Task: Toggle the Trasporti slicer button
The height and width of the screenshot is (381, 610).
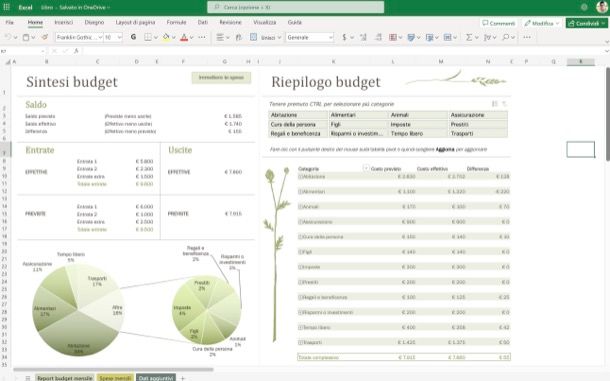Action: click(x=478, y=133)
